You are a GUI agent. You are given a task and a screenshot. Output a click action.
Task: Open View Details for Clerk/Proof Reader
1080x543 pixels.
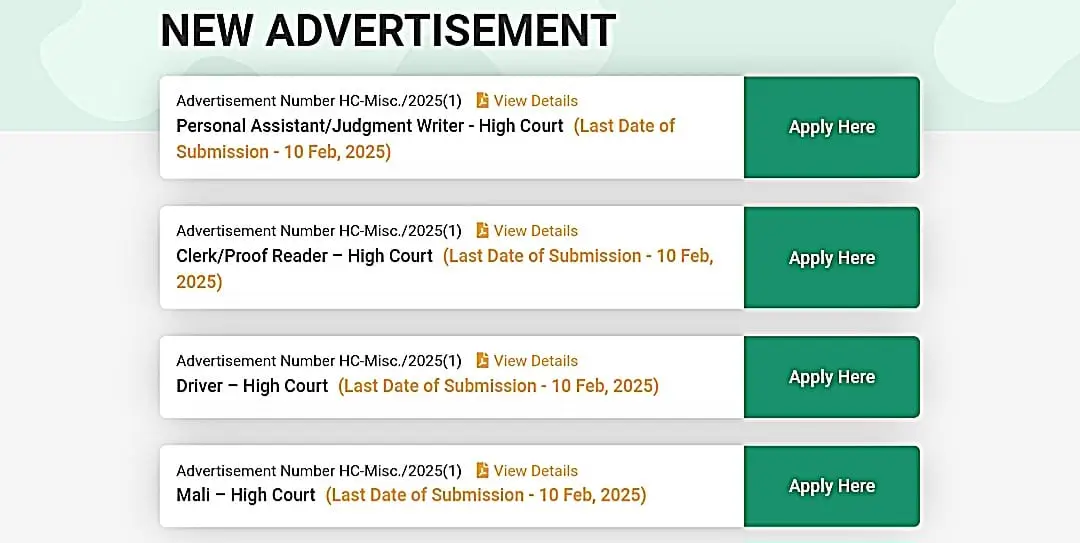point(536,231)
